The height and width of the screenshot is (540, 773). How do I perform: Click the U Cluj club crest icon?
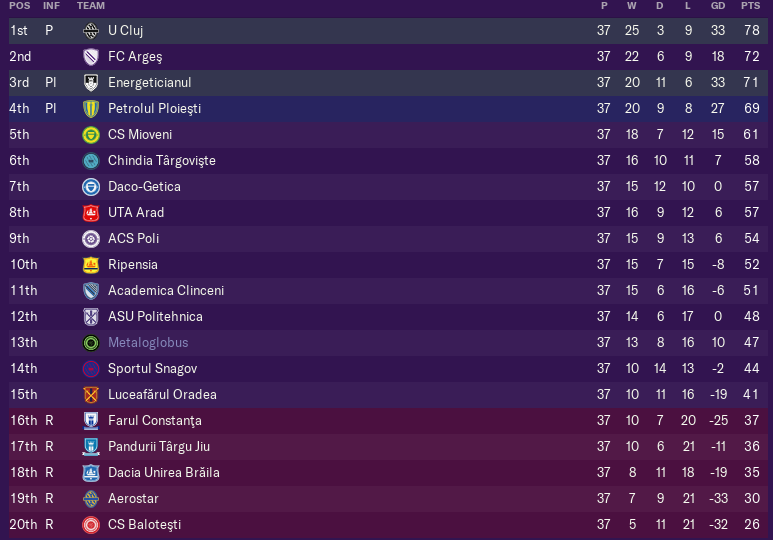point(91,31)
